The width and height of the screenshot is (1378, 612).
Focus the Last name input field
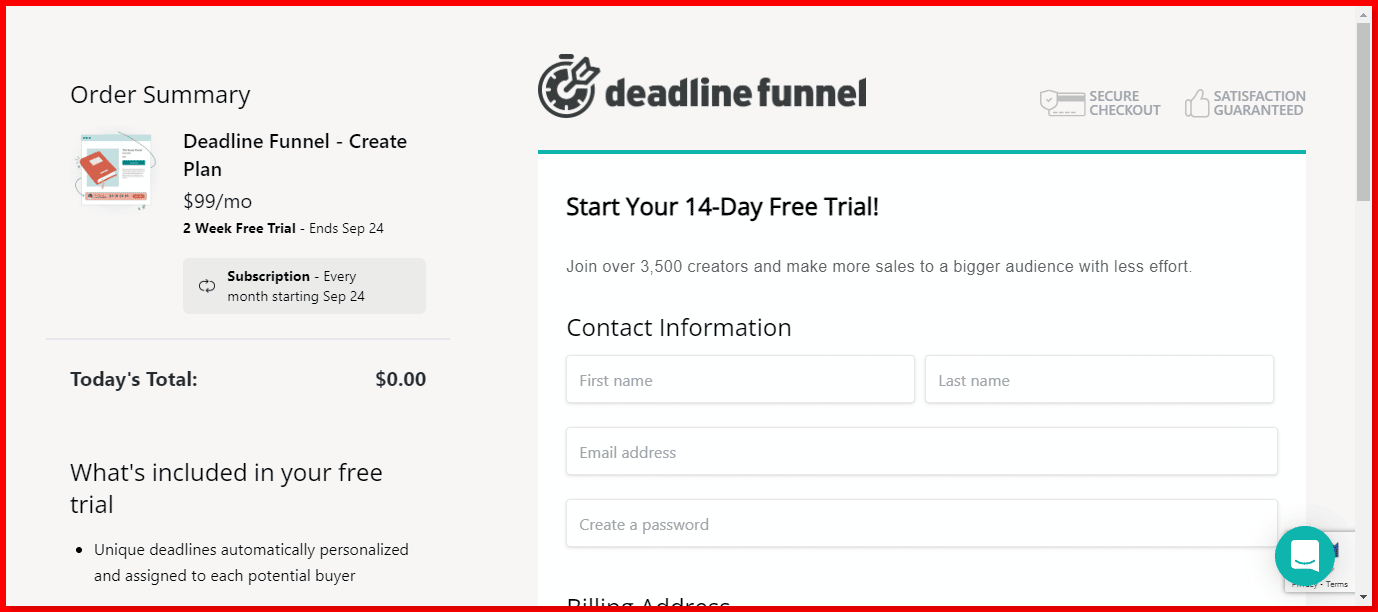(1099, 380)
